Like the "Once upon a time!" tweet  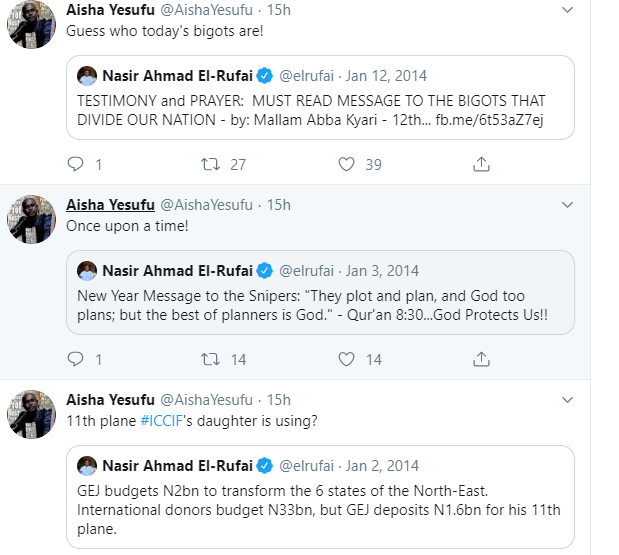tap(346, 359)
